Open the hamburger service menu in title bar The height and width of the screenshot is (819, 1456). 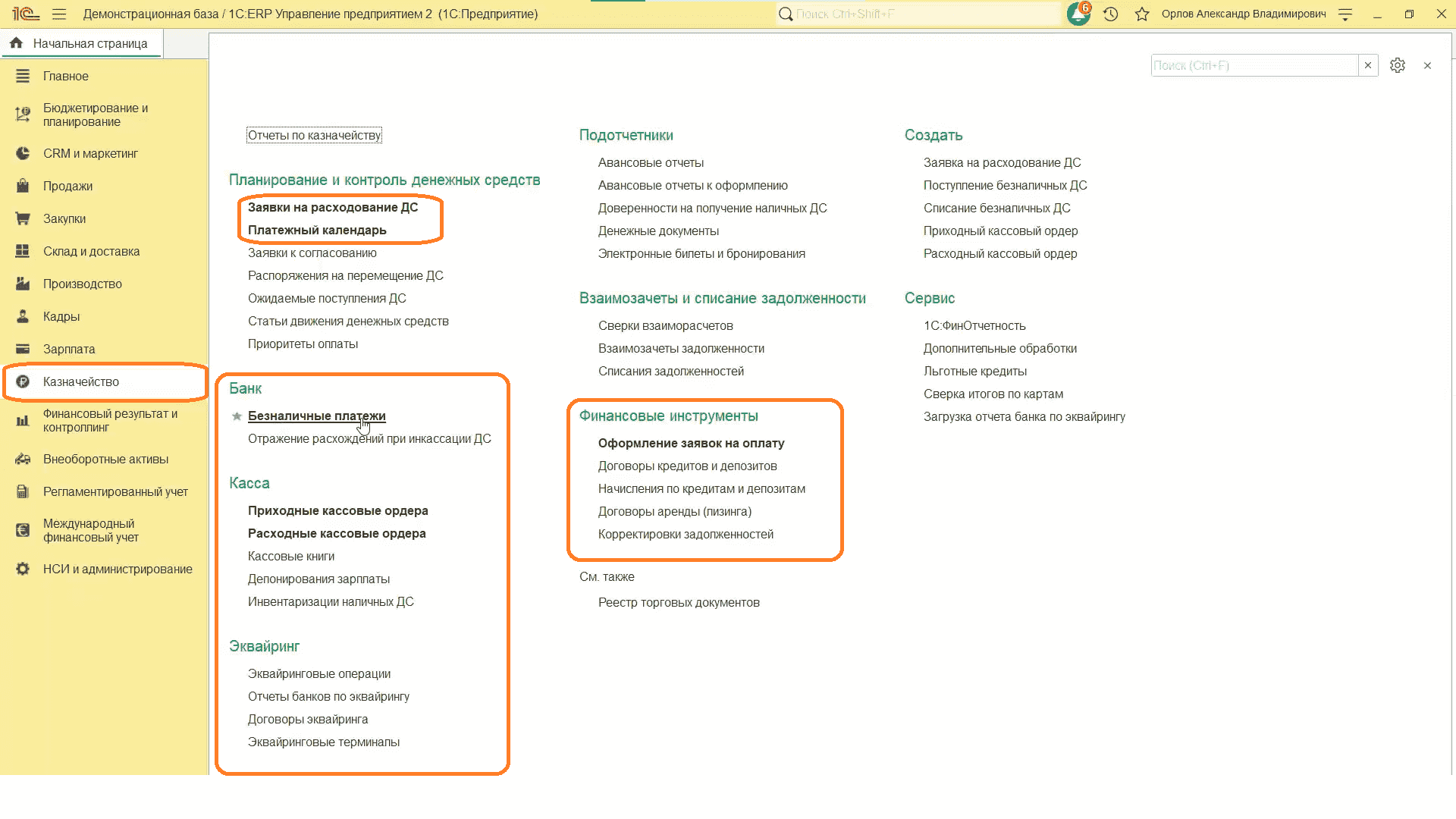[x=59, y=14]
